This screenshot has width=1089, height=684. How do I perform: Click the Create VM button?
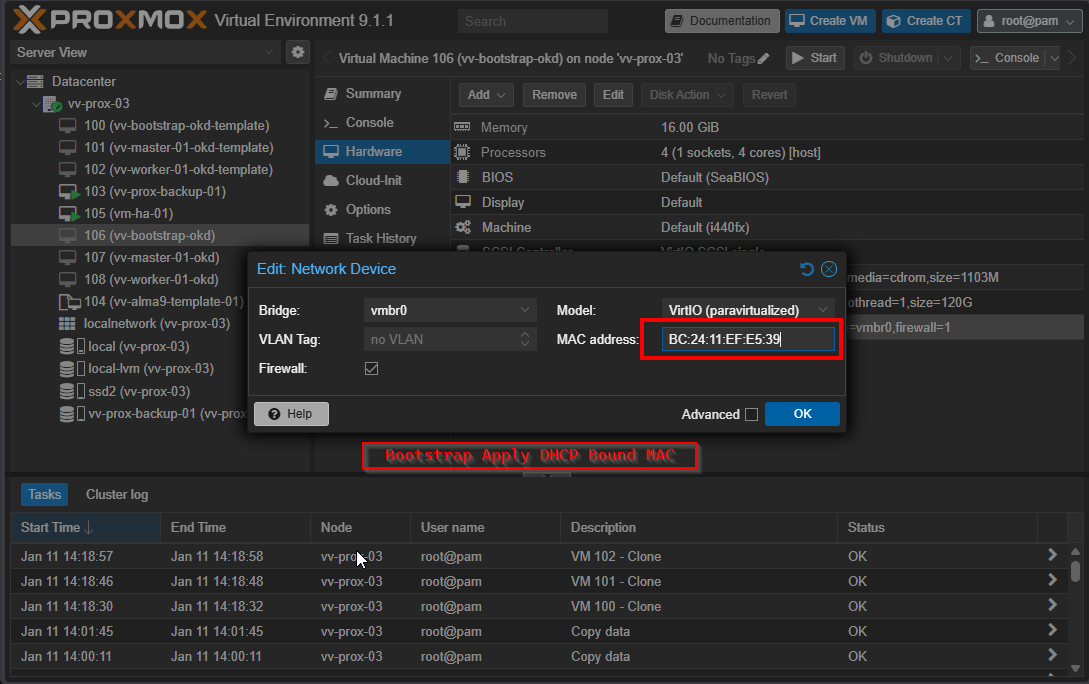[x=830, y=20]
